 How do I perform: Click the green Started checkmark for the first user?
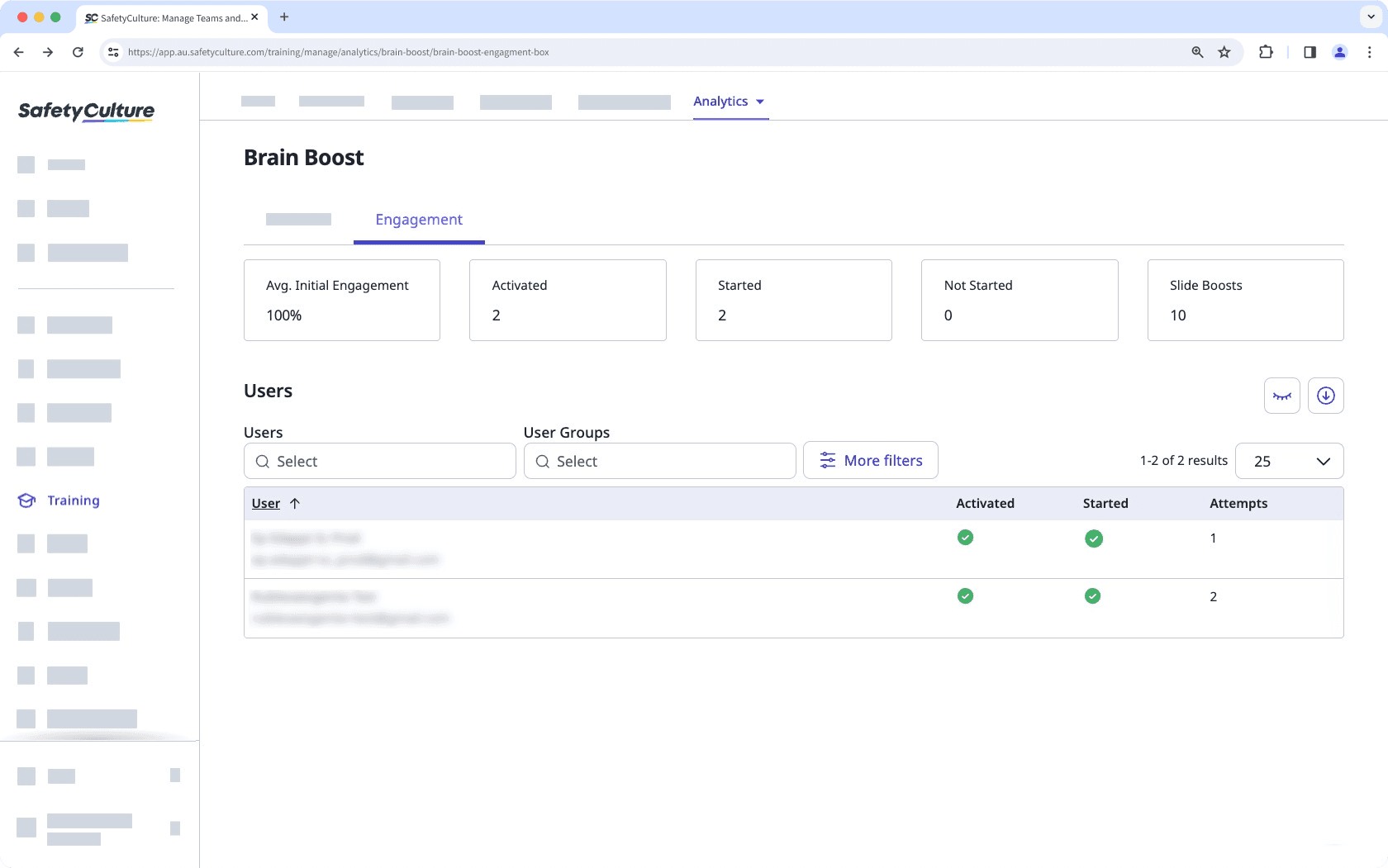pyautogui.click(x=1093, y=538)
